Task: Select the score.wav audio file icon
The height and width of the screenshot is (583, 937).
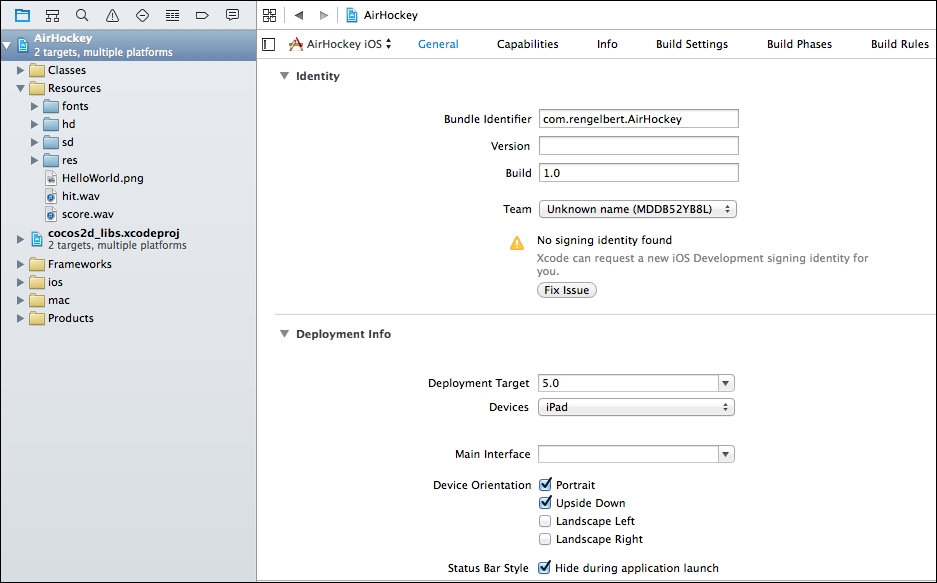Action: [x=51, y=214]
